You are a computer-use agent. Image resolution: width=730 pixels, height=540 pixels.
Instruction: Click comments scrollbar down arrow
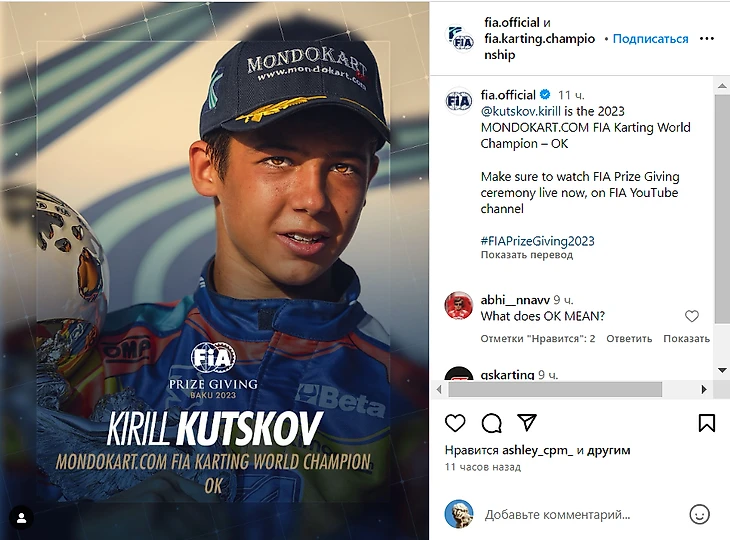722,371
